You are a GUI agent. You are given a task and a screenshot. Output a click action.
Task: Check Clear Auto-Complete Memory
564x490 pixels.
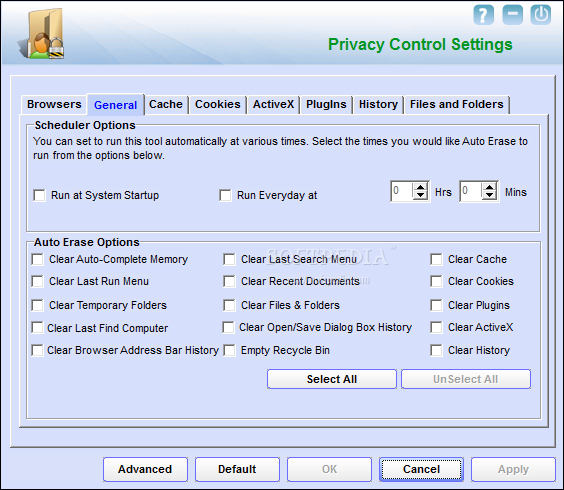pos(37,259)
